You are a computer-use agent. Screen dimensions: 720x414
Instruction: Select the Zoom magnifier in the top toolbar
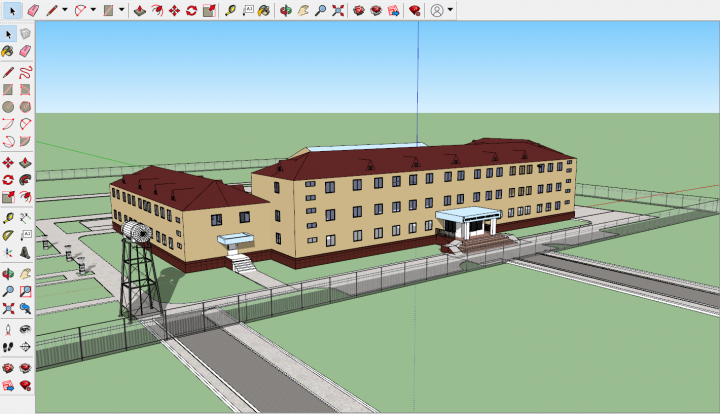click(x=321, y=11)
